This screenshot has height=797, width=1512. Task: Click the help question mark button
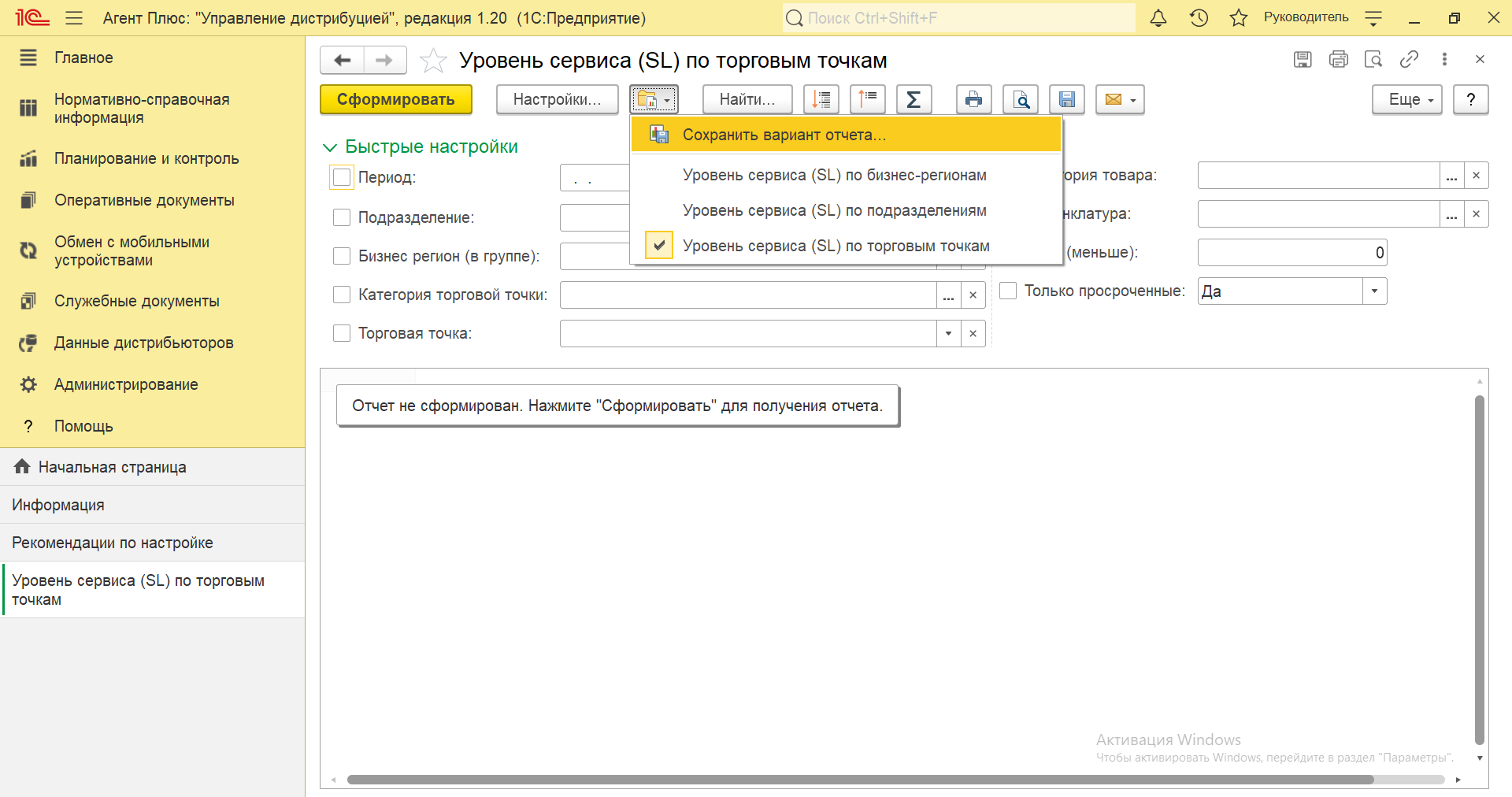[x=1471, y=100]
